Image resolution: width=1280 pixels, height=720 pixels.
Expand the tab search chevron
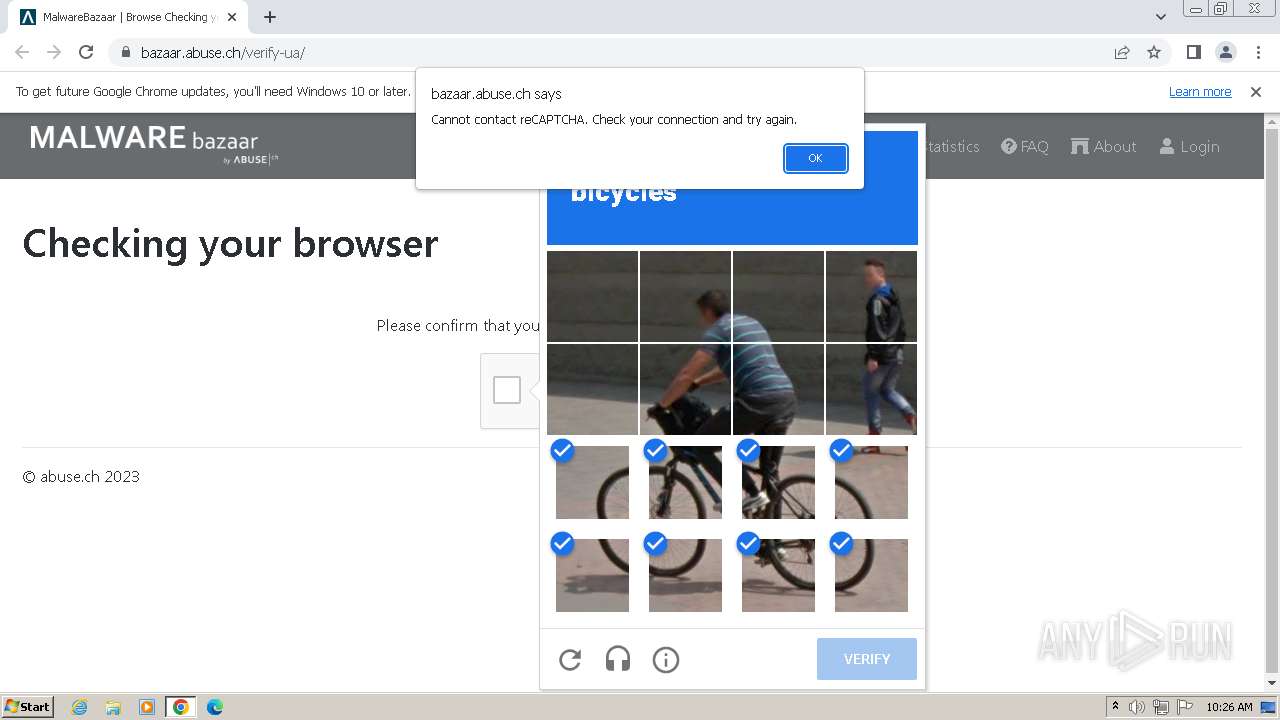pyautogui.click(x=1160, y=17)
